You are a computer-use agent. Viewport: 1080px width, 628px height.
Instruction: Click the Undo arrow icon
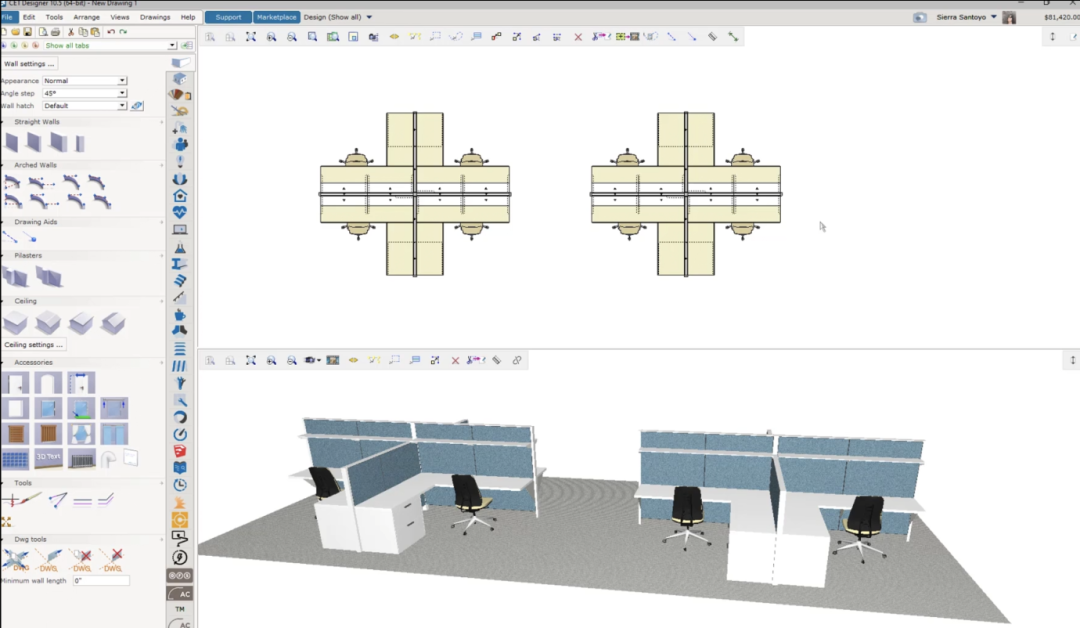[x=111, y=32]
